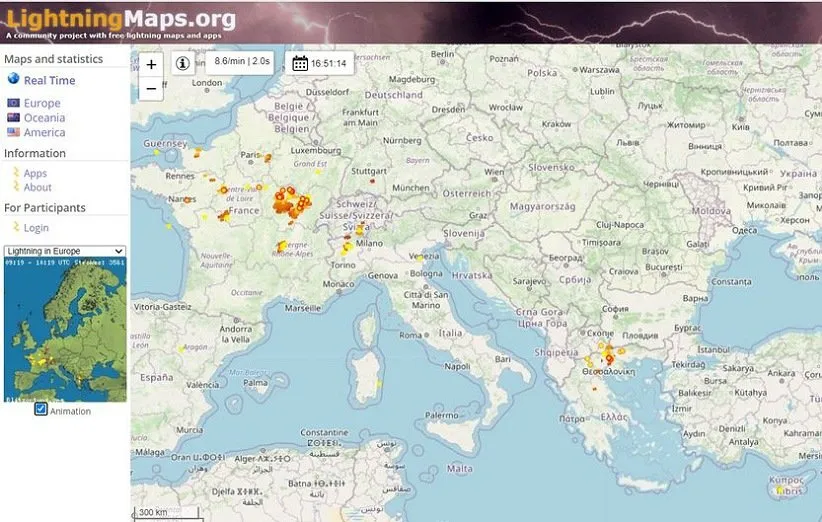Select the Real Time map link

point(49,81)
